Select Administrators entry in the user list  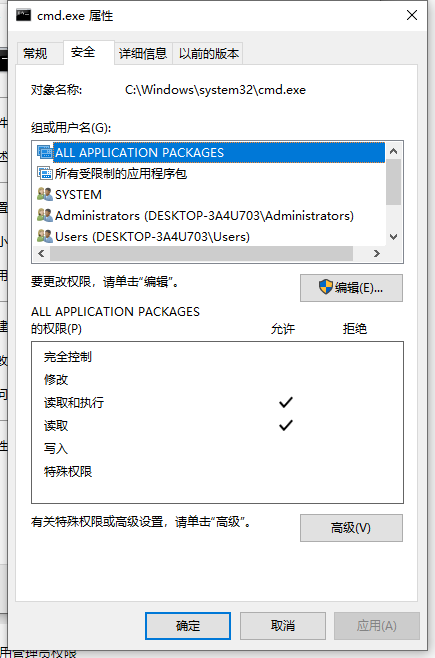pos(204,215)
